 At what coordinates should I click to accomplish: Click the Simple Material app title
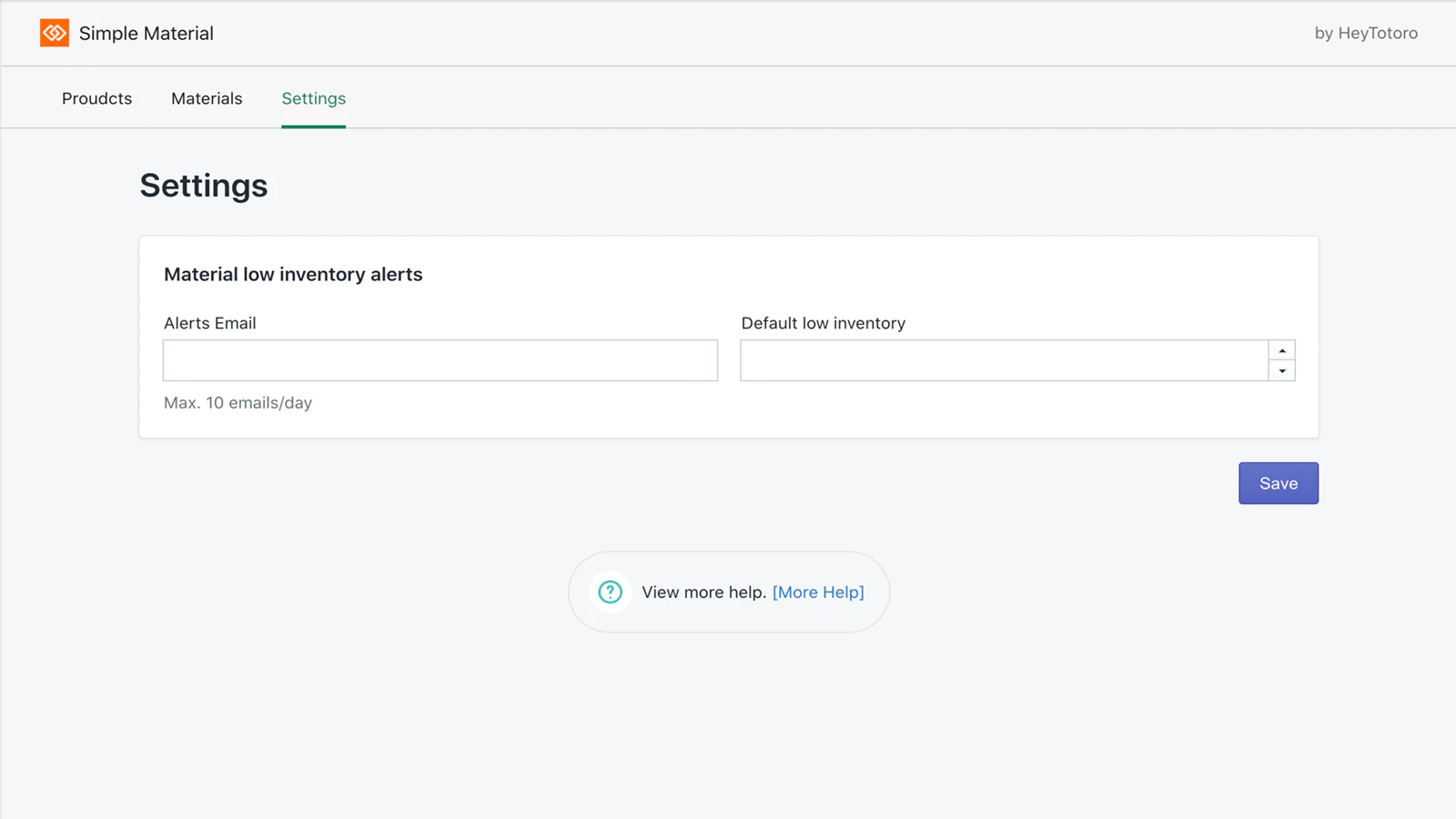147,34
